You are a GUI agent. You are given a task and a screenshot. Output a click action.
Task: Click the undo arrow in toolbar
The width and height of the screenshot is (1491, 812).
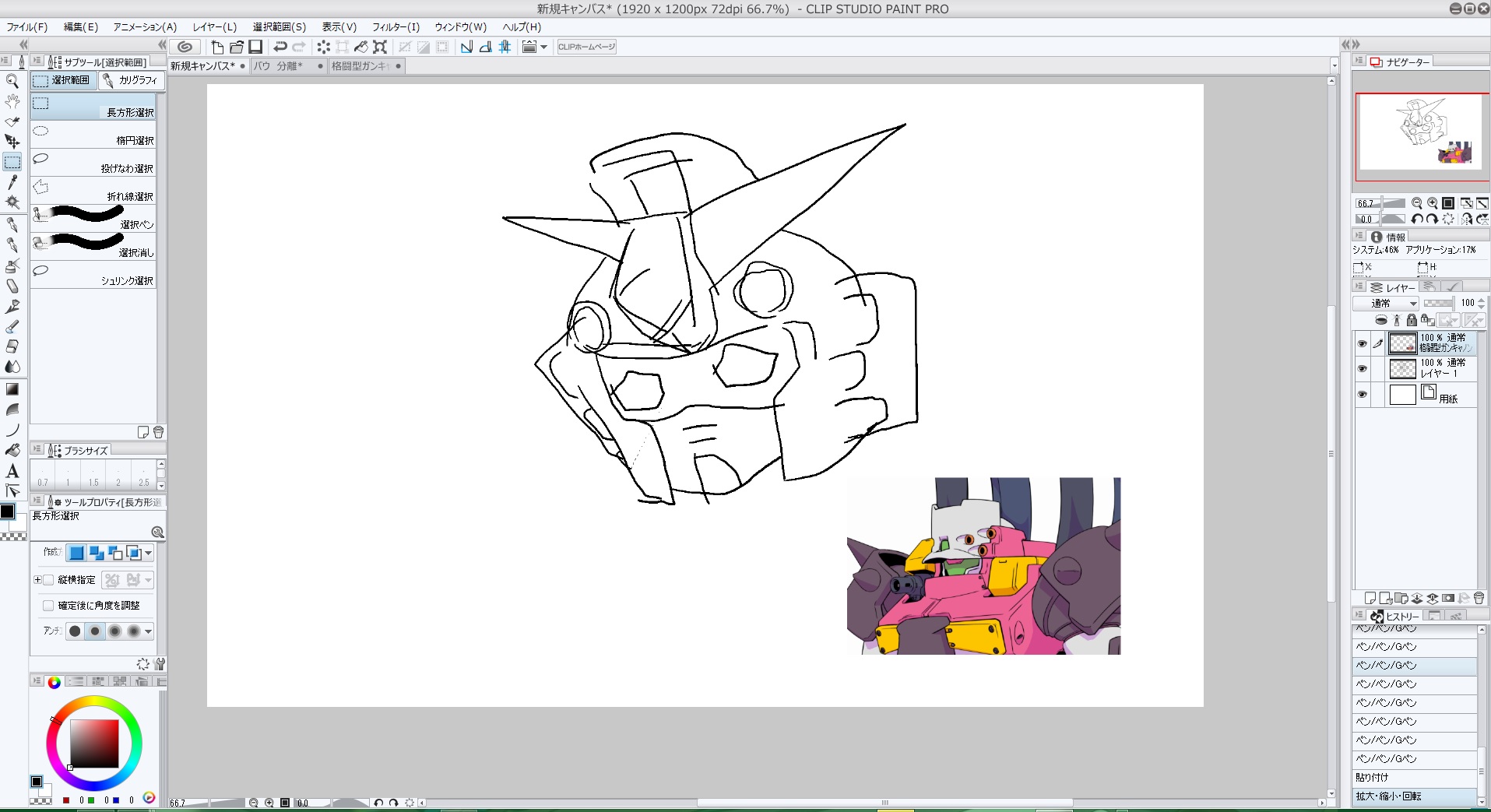click(x=280, y=47)
